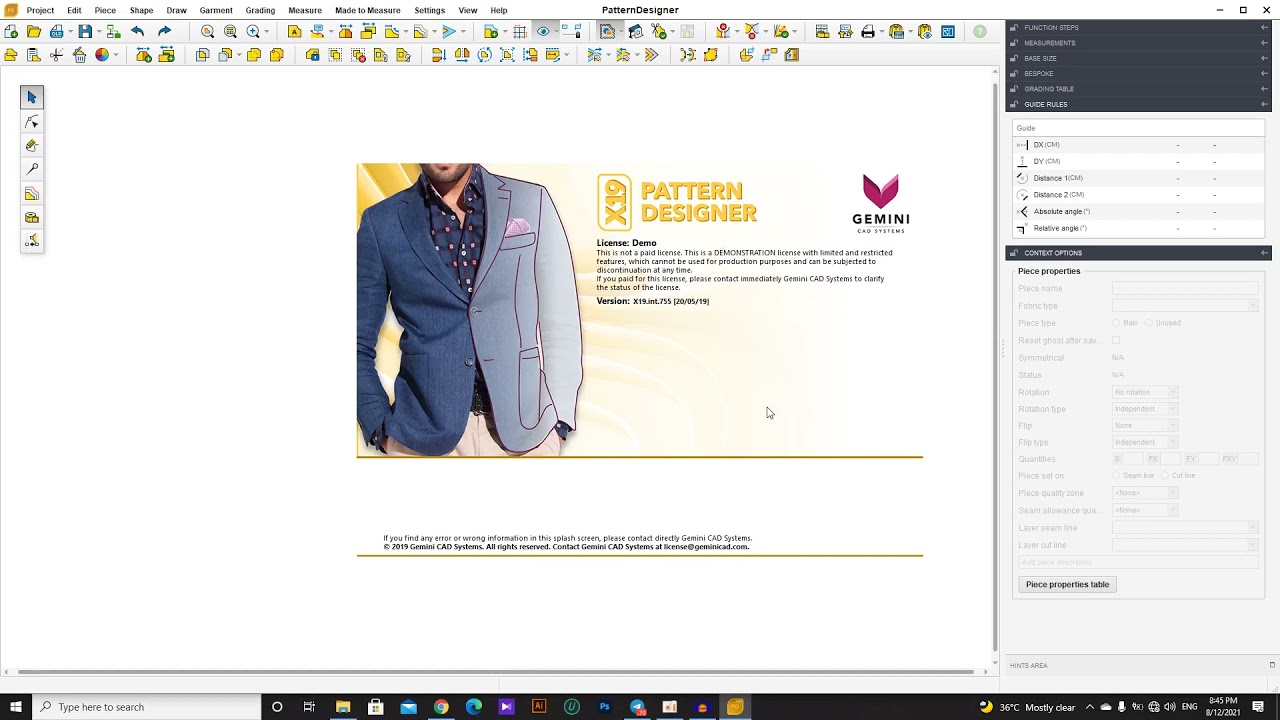Open the color wheel dropdown arrow
This screenshot has height=720, width=1280.
click(116, 55)
